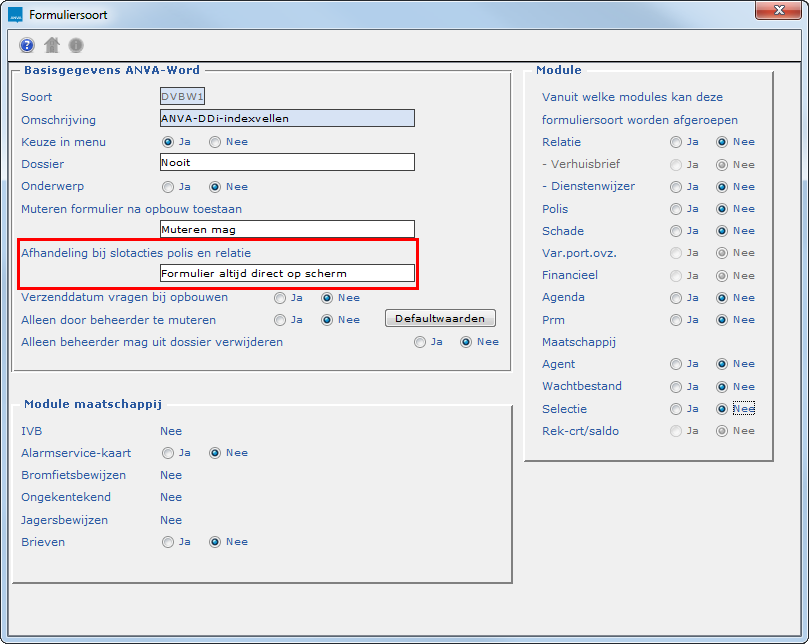Select Ja for Brieven
Viewport: 809px width, 644px height.
point(168,542)
